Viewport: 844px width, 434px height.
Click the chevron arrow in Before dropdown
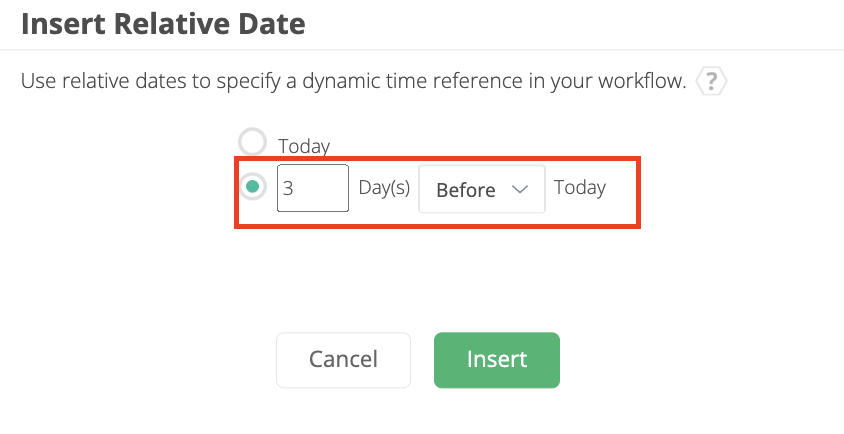point(520,190)
